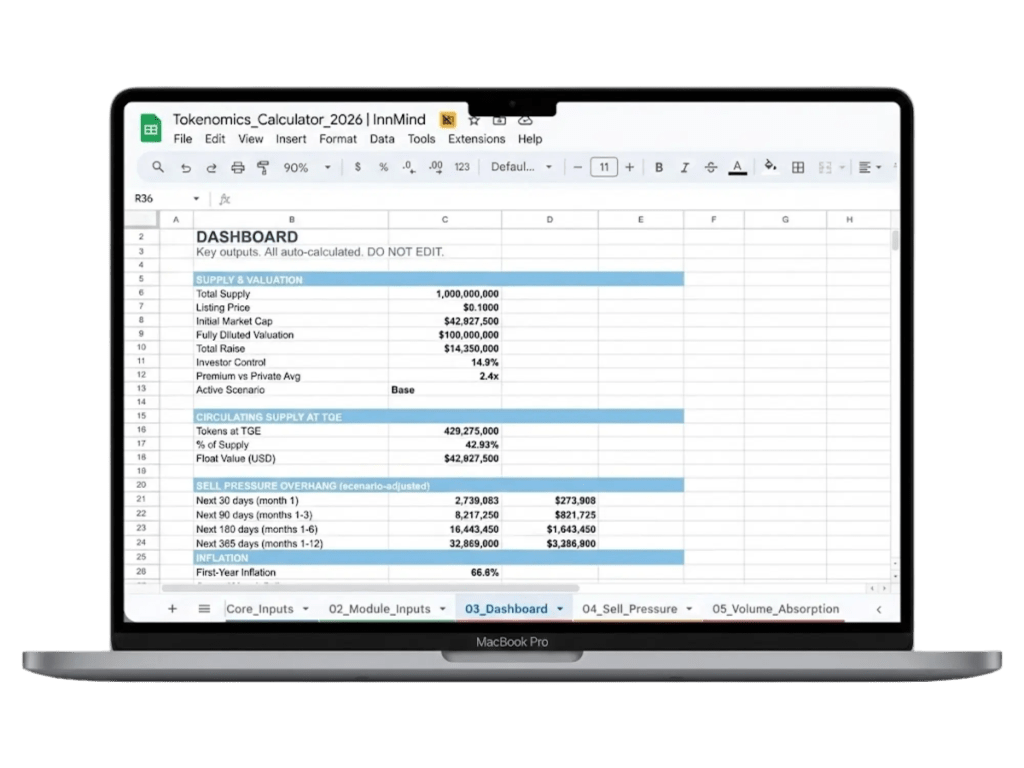This screenshot has width=1024, height=768.
Task: Decrease decimal places
Action: click(x=406, y=167)
